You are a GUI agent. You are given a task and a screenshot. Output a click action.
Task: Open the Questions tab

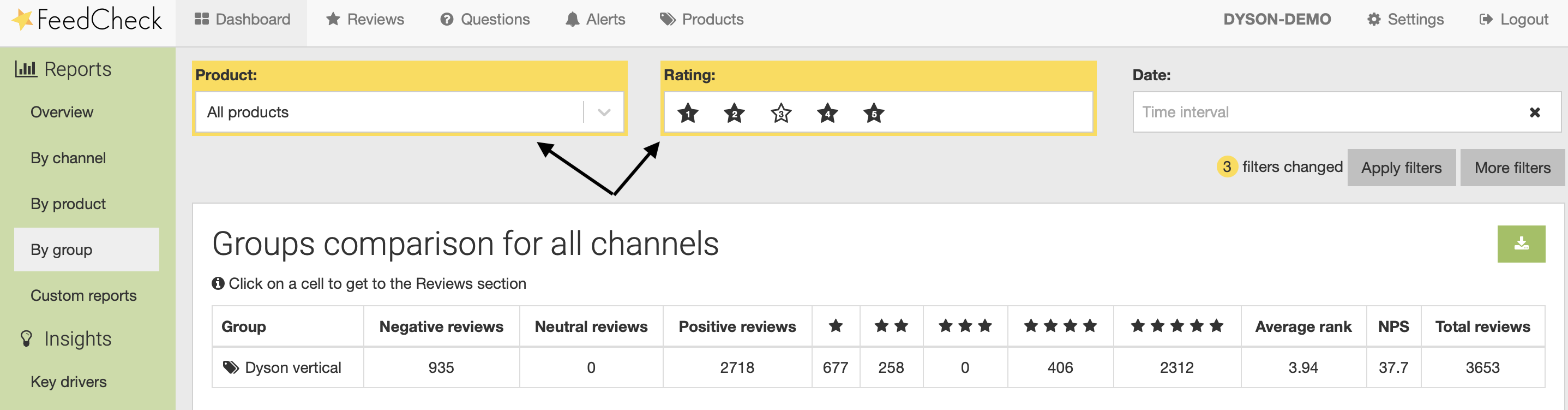pos(484,20)
